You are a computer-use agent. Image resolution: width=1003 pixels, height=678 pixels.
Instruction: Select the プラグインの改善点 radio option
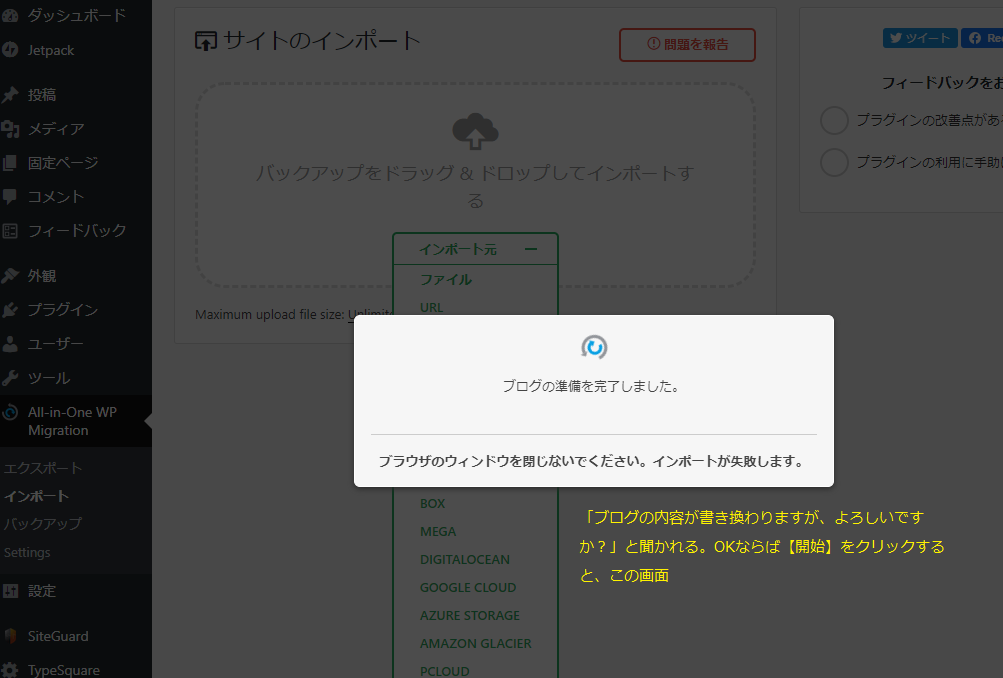pos(834,120)
